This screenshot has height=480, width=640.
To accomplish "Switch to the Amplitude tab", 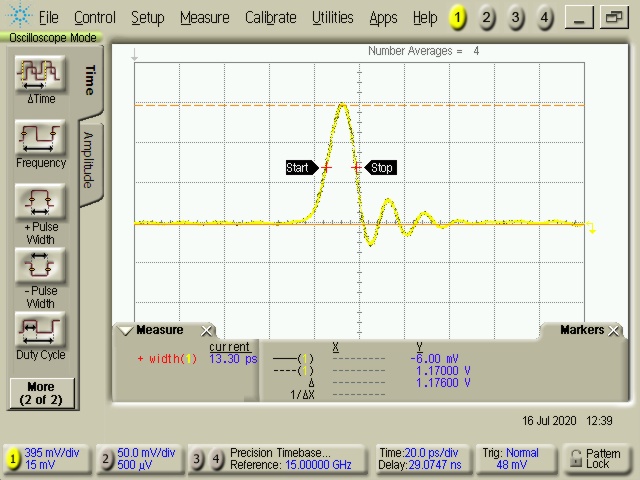I will (x=88, y=160).
